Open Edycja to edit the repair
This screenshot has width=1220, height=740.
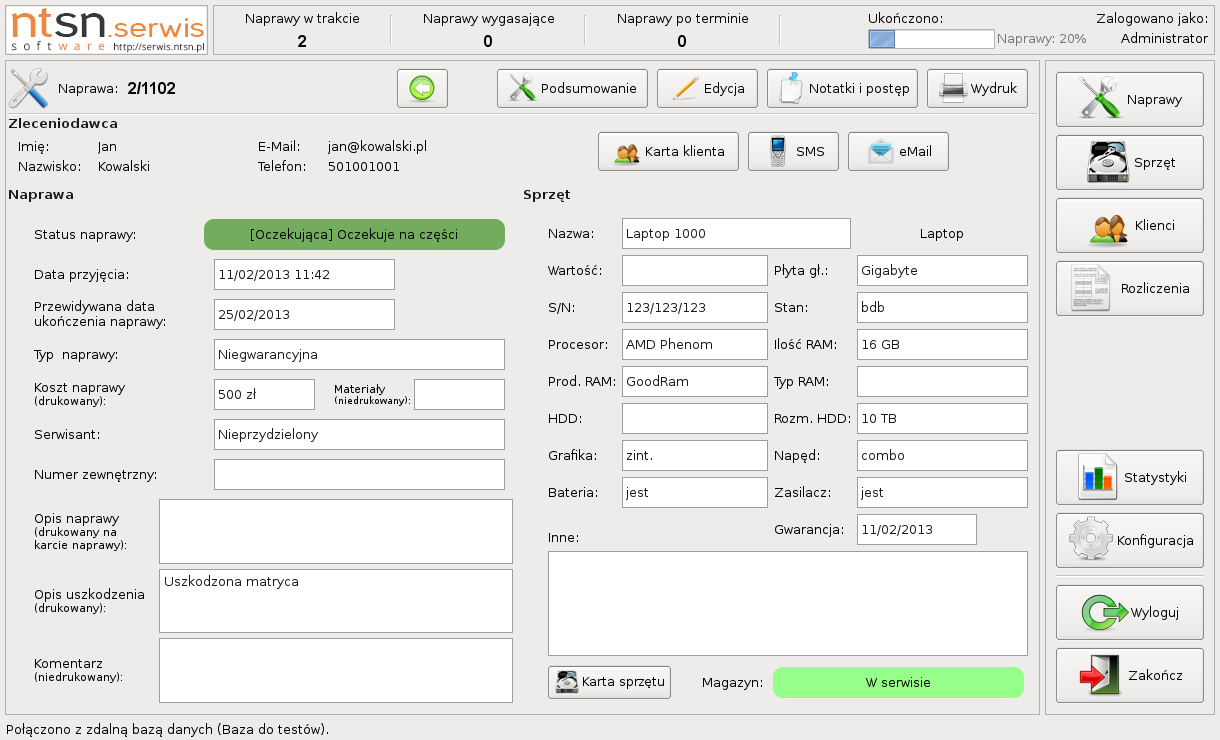tap(707, 88)
